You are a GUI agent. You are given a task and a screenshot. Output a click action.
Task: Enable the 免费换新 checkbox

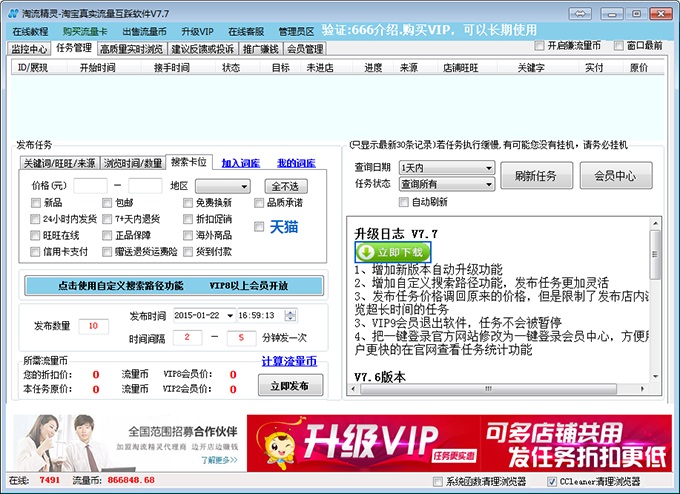pyautogui.click(x=188, y=203)
